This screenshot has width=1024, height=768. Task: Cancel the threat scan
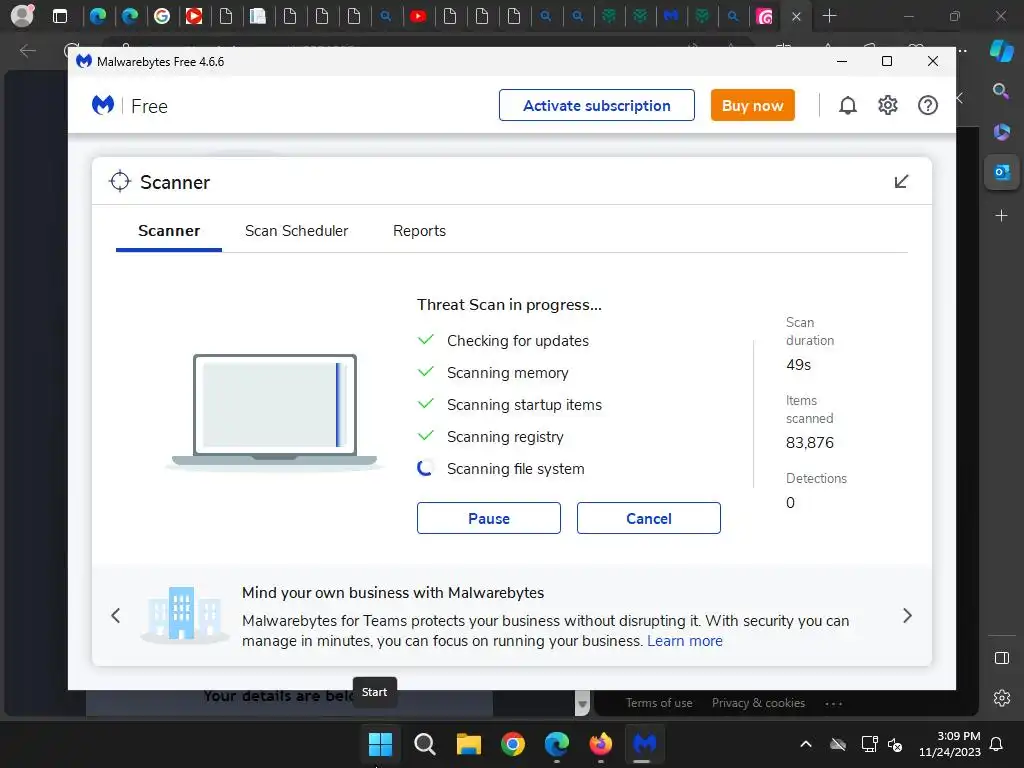point(648,518)
